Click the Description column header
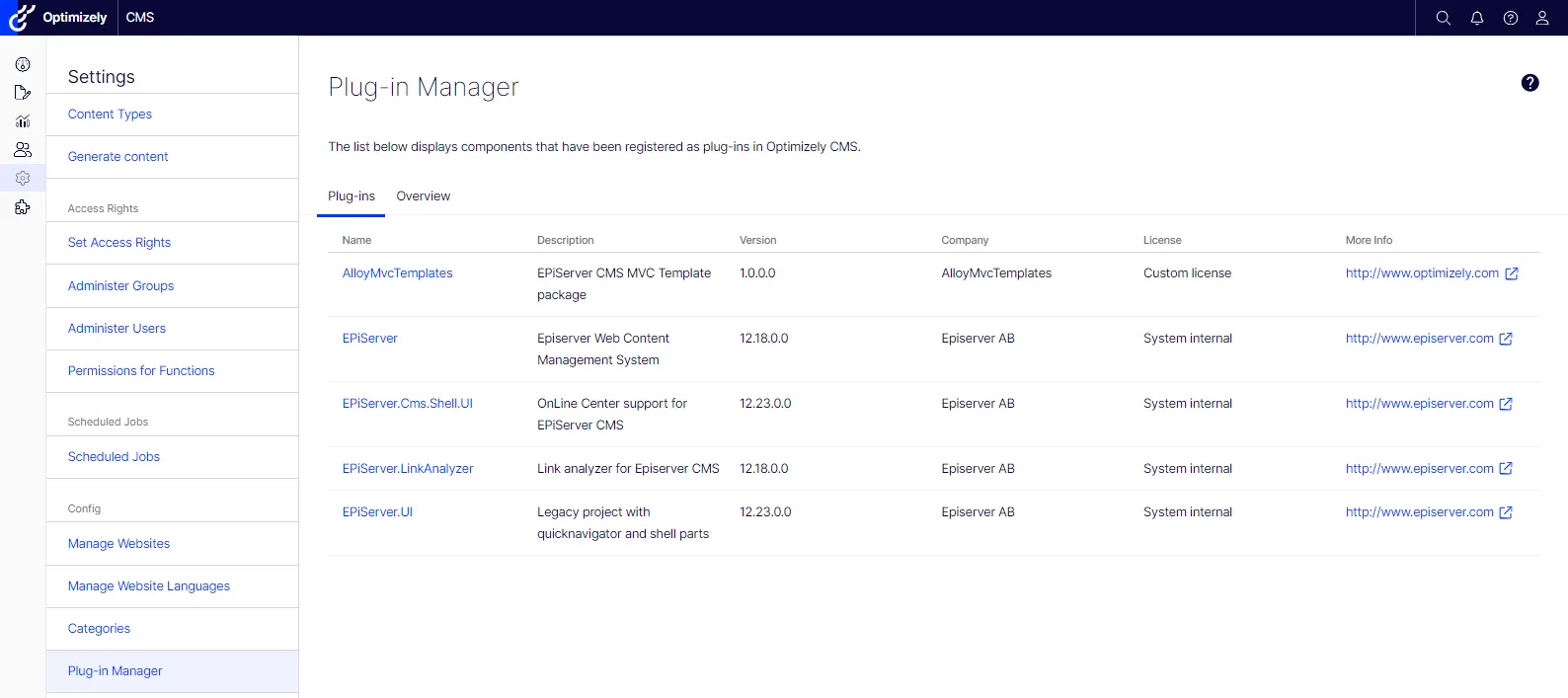The height and width of the screenshot is (698, 1568). point(565,240)
